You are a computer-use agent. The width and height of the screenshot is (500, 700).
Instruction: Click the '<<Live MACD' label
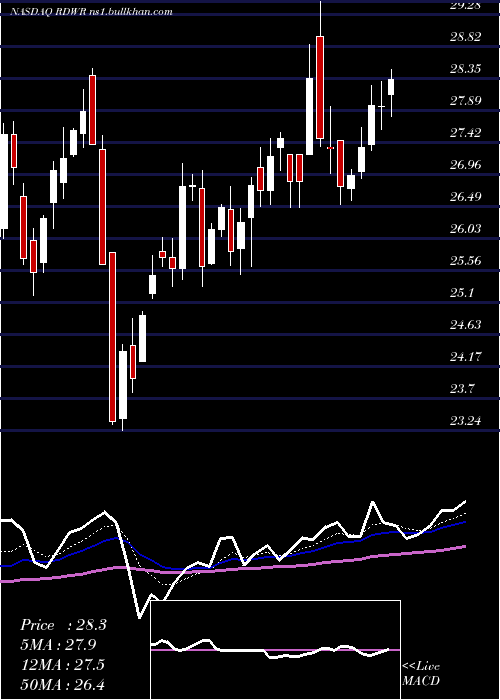pos(421,673)
